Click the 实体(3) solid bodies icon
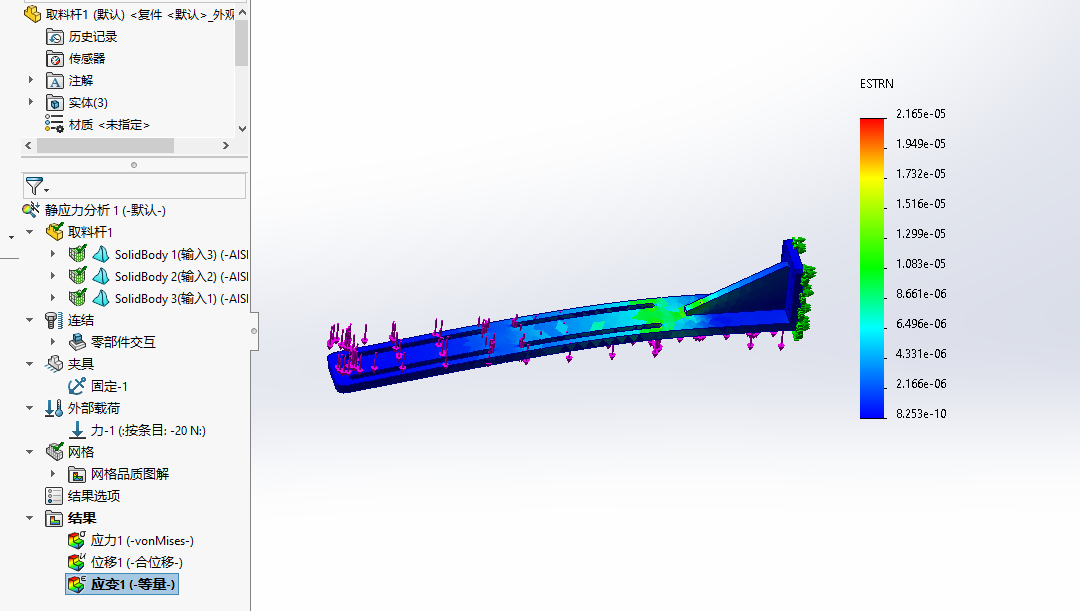 click(54, 103)
